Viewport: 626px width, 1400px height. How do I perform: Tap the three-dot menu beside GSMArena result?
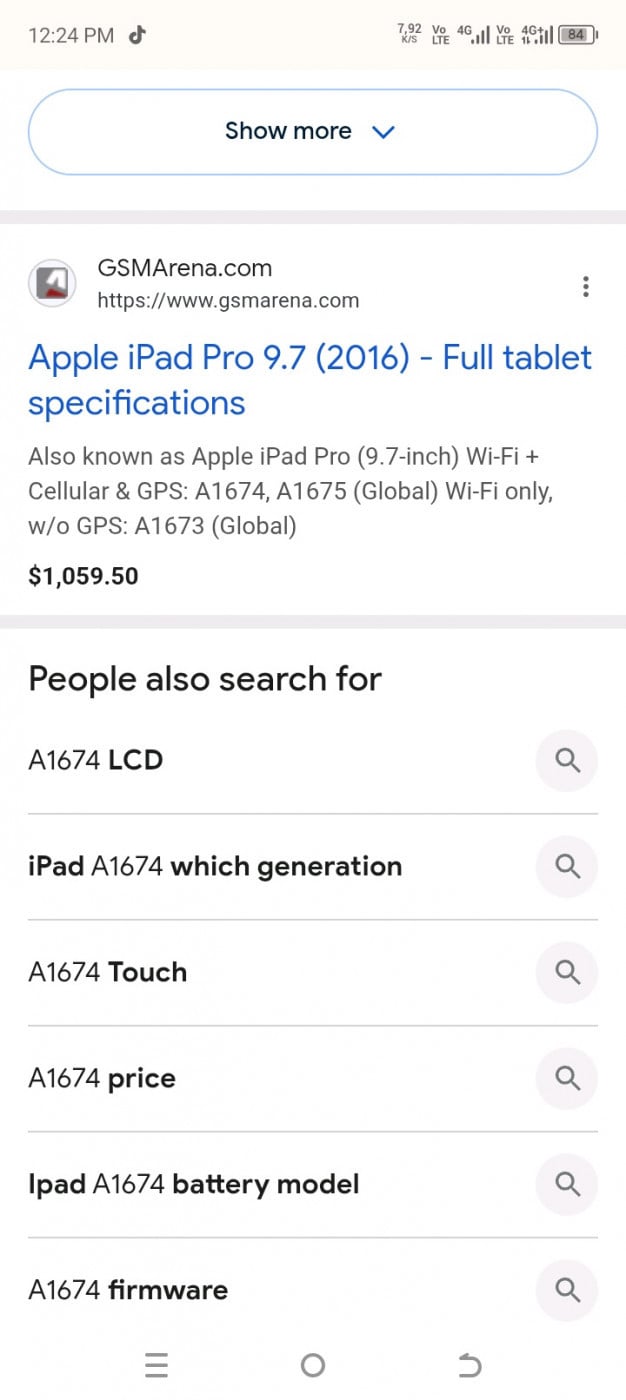(x=585, y=287)
